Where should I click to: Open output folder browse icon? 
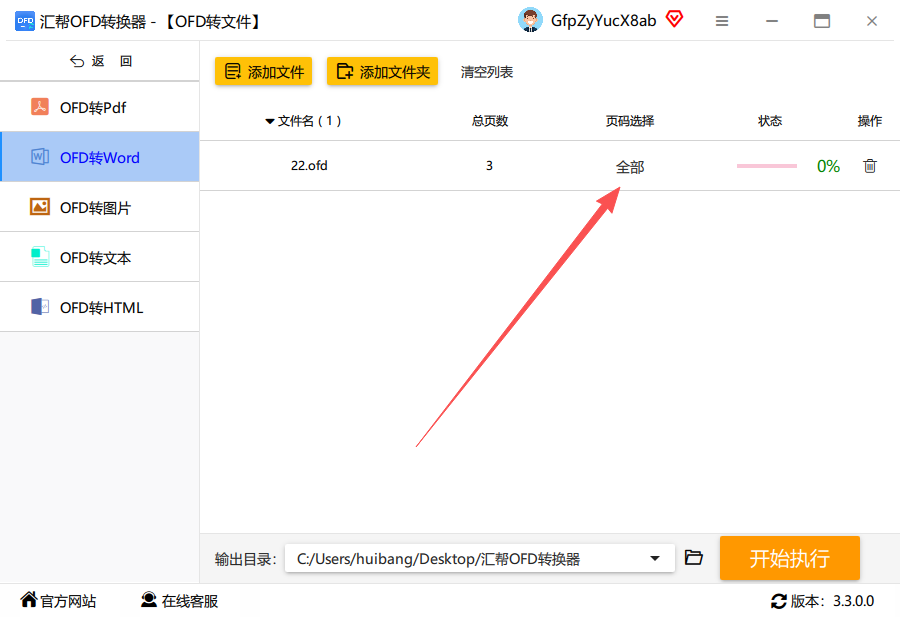point(693,557)
